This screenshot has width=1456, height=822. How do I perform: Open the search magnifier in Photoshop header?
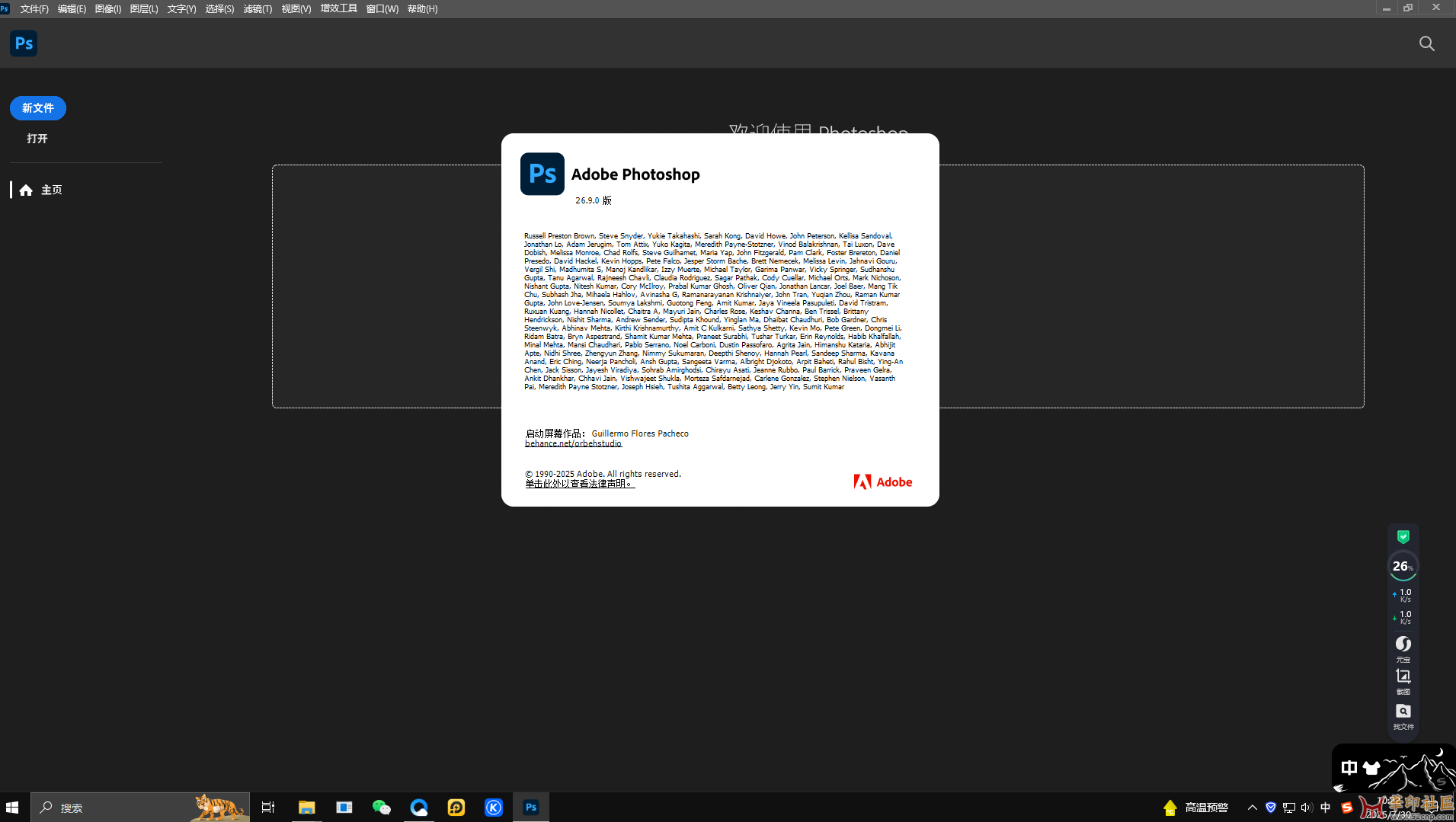(1427, 43)
